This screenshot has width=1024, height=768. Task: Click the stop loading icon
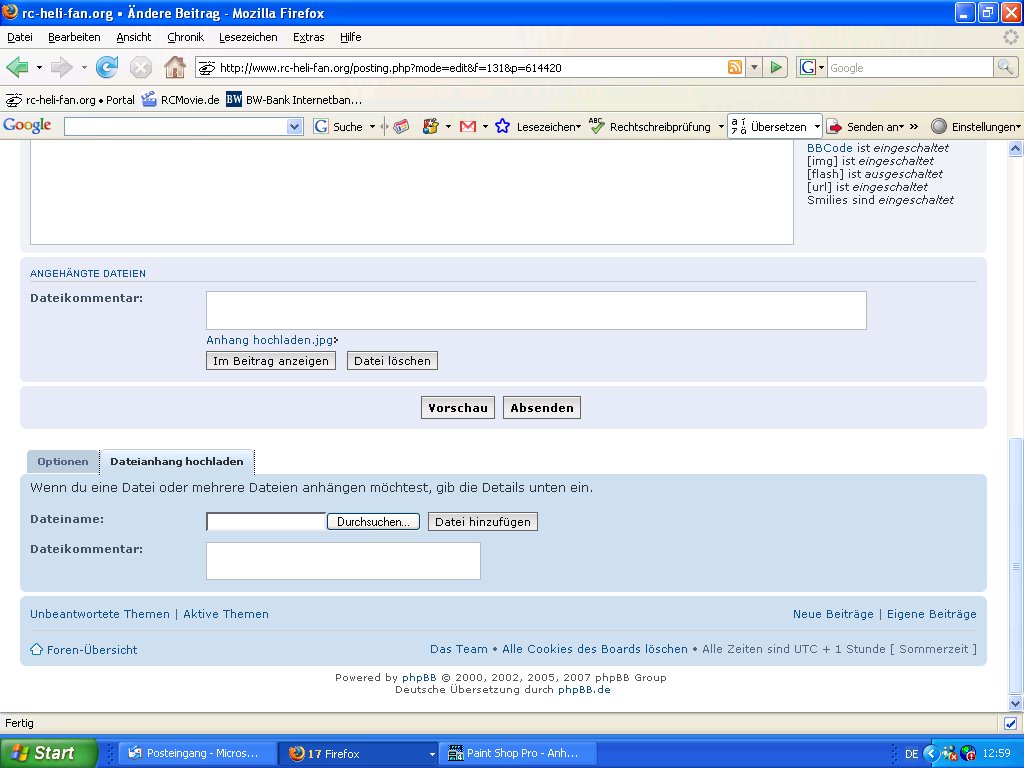140,67
